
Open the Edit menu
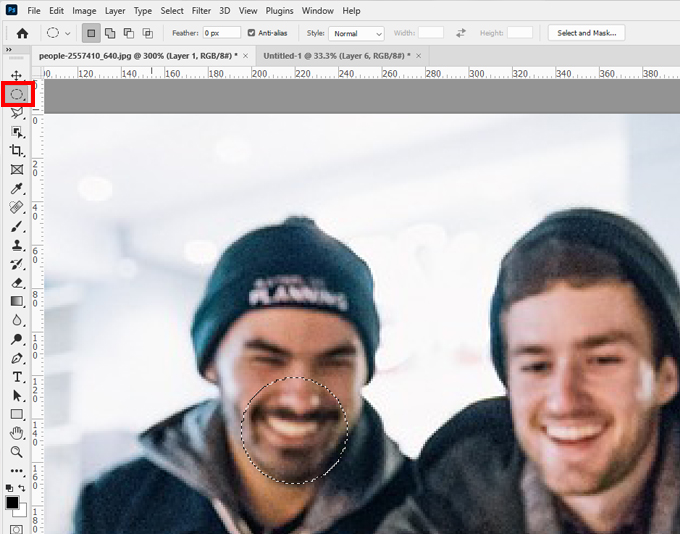pos(56,11)
